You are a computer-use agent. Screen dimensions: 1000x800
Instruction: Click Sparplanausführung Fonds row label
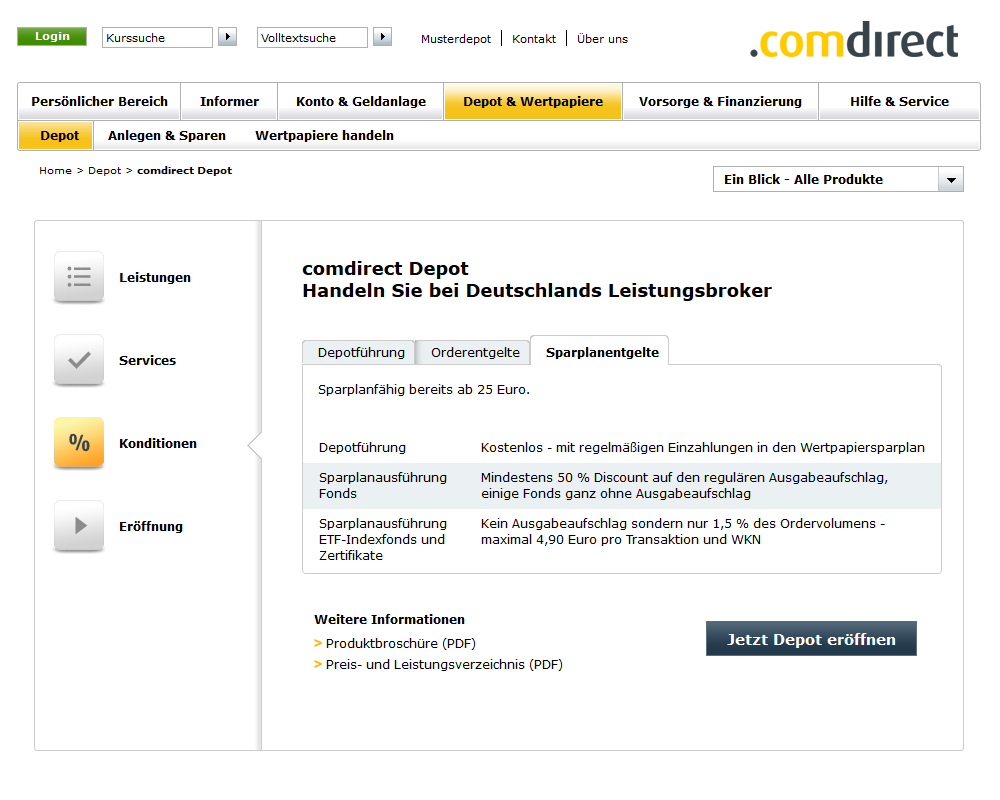[x=383, y=485]
